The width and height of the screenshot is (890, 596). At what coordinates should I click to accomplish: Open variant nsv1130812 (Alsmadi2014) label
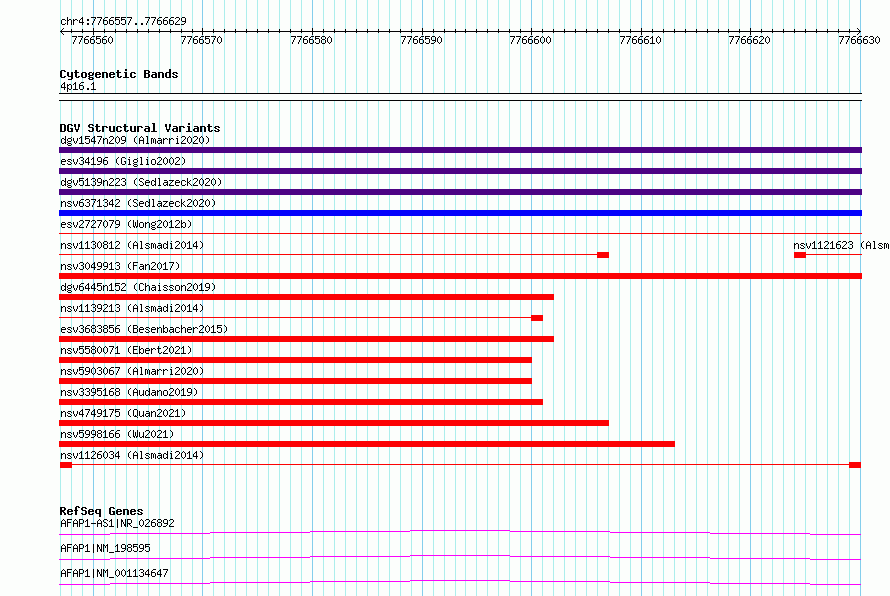coord(132,245)
